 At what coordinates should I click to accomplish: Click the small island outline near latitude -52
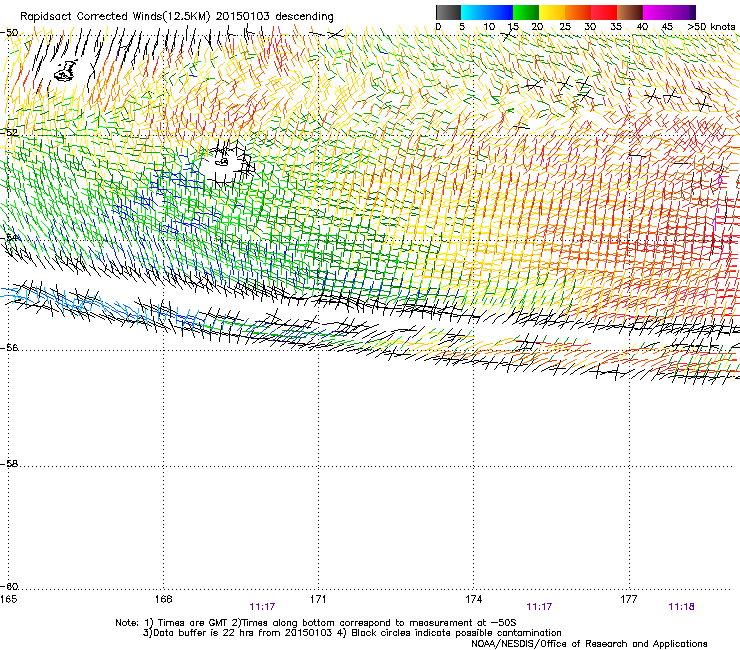point(221,162)
